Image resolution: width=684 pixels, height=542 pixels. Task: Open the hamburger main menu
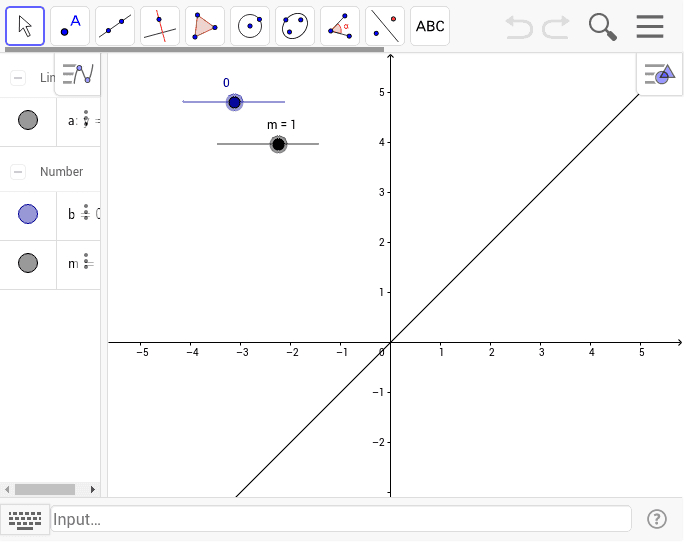coord(650,27)
